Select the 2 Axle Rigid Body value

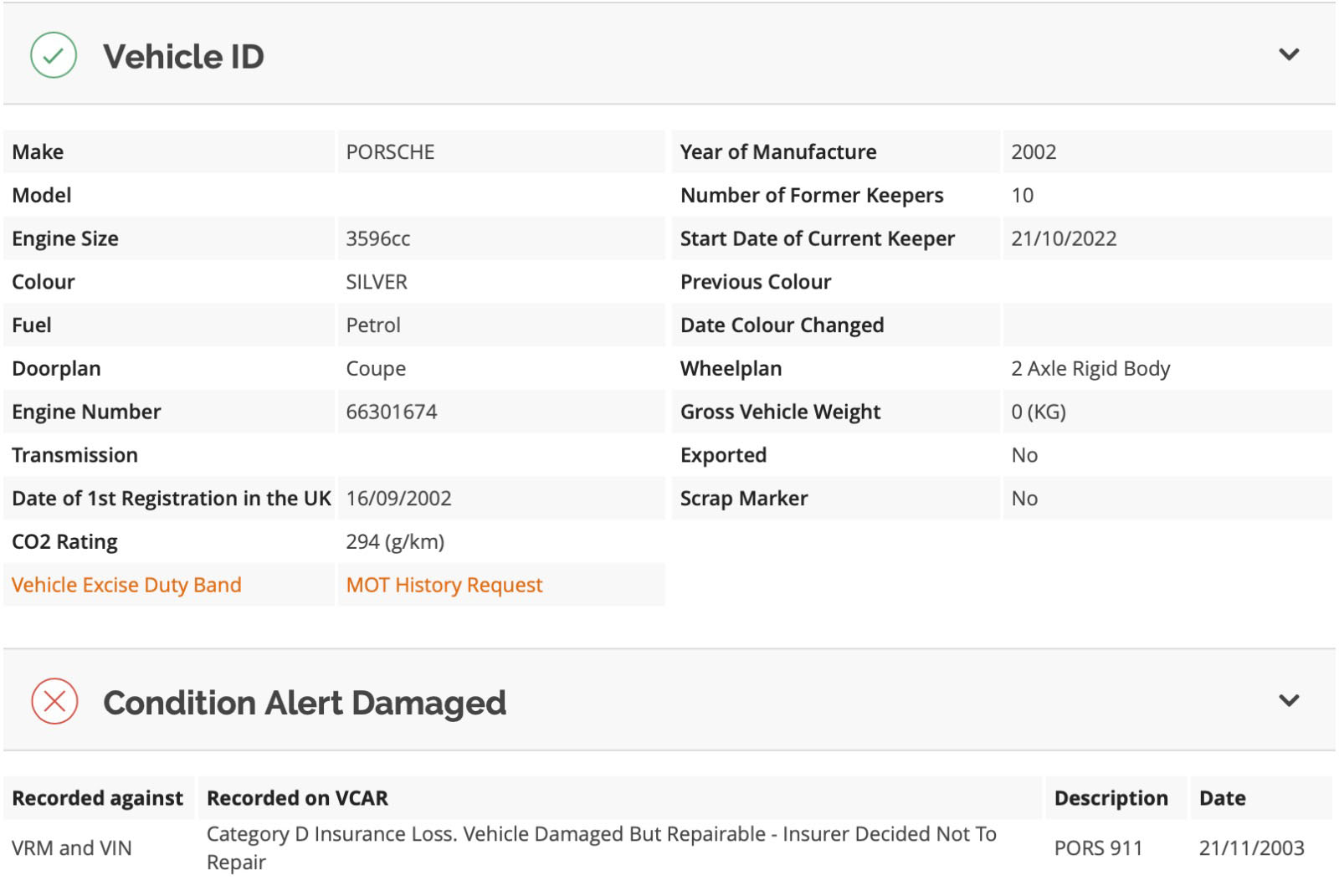click(x=1090, y=369)
